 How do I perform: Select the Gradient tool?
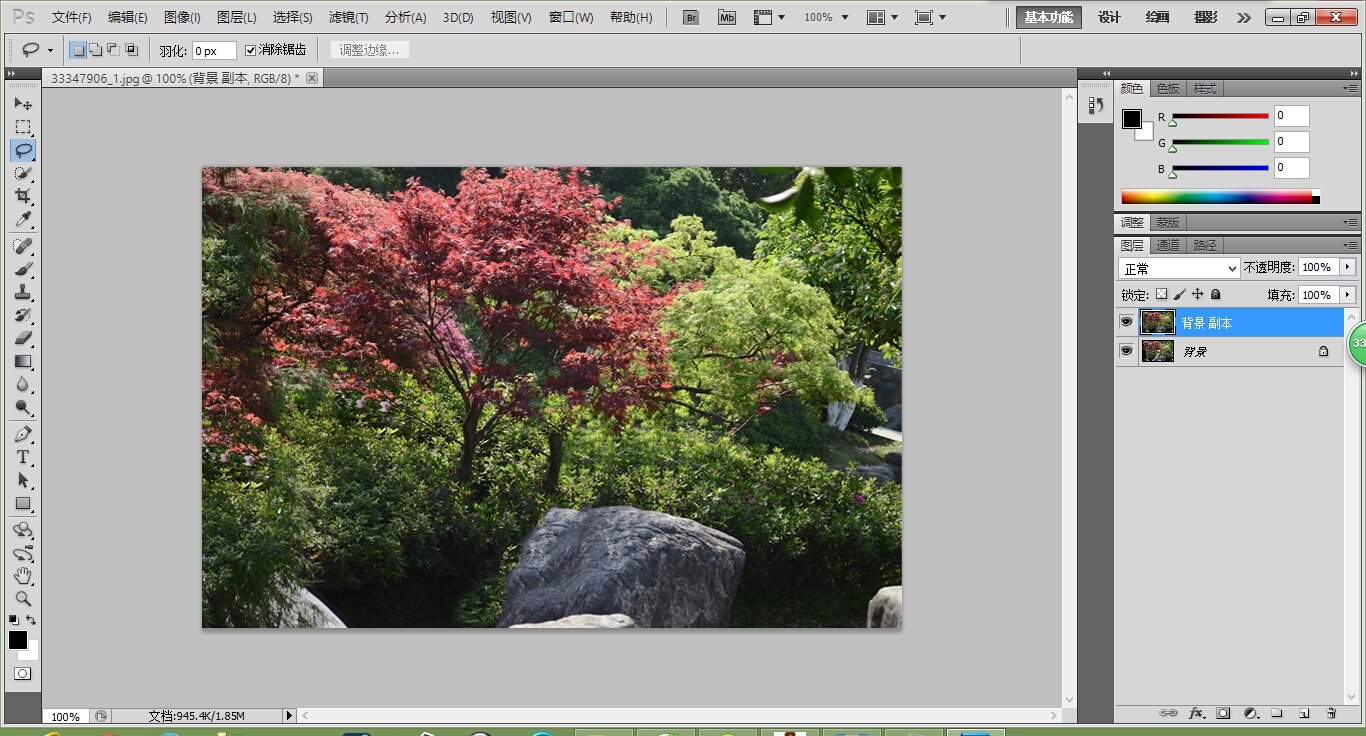[23, 362]
